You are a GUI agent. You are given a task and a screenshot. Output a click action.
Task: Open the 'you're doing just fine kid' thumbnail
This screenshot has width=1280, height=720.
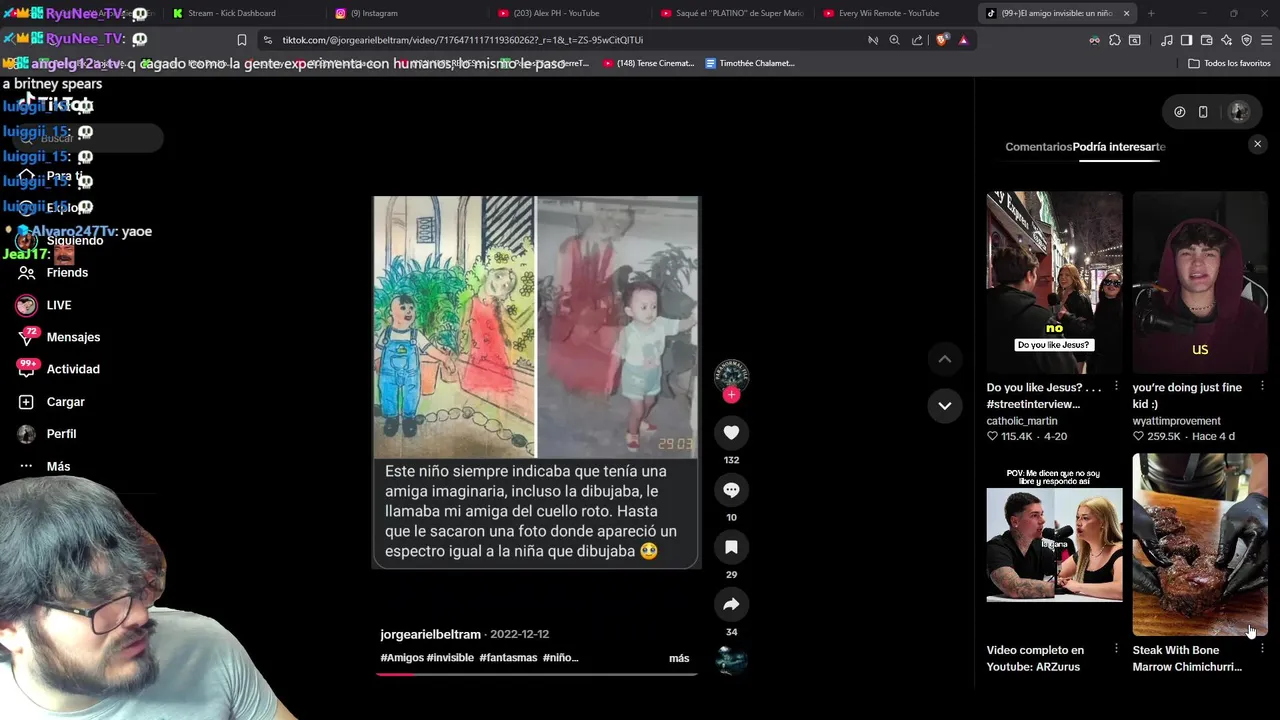[x=1200, y=282]
